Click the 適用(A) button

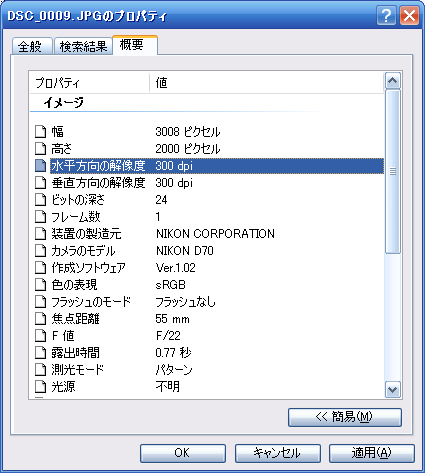[372, 453]
